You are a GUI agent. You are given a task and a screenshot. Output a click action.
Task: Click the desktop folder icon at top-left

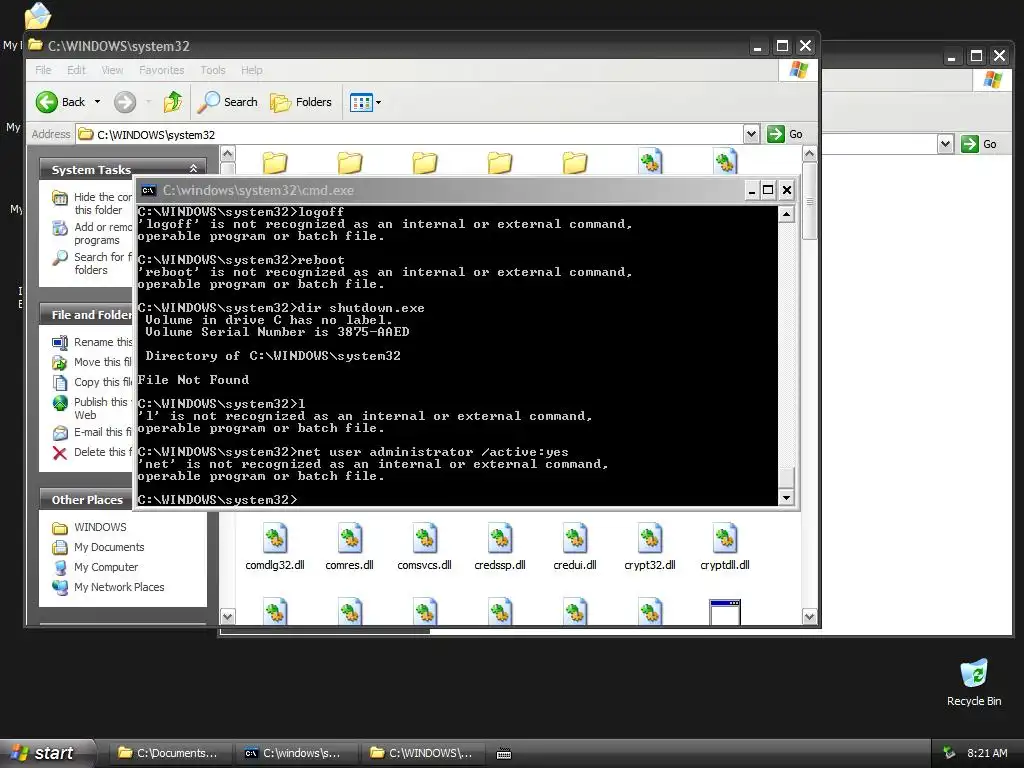pos(37,16)
